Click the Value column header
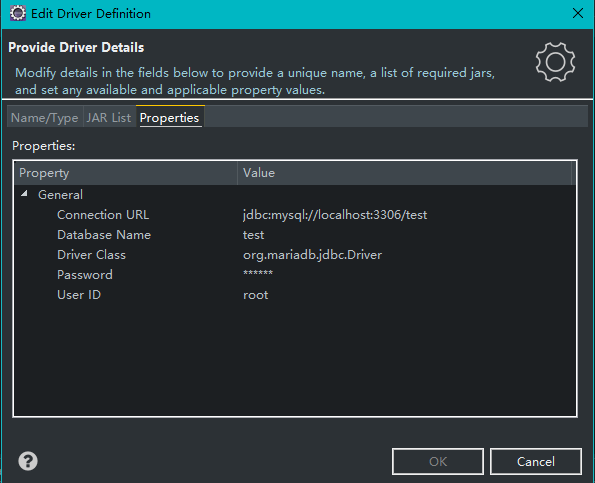This screenshot has width=595, height=483. [x=405, y=173]
